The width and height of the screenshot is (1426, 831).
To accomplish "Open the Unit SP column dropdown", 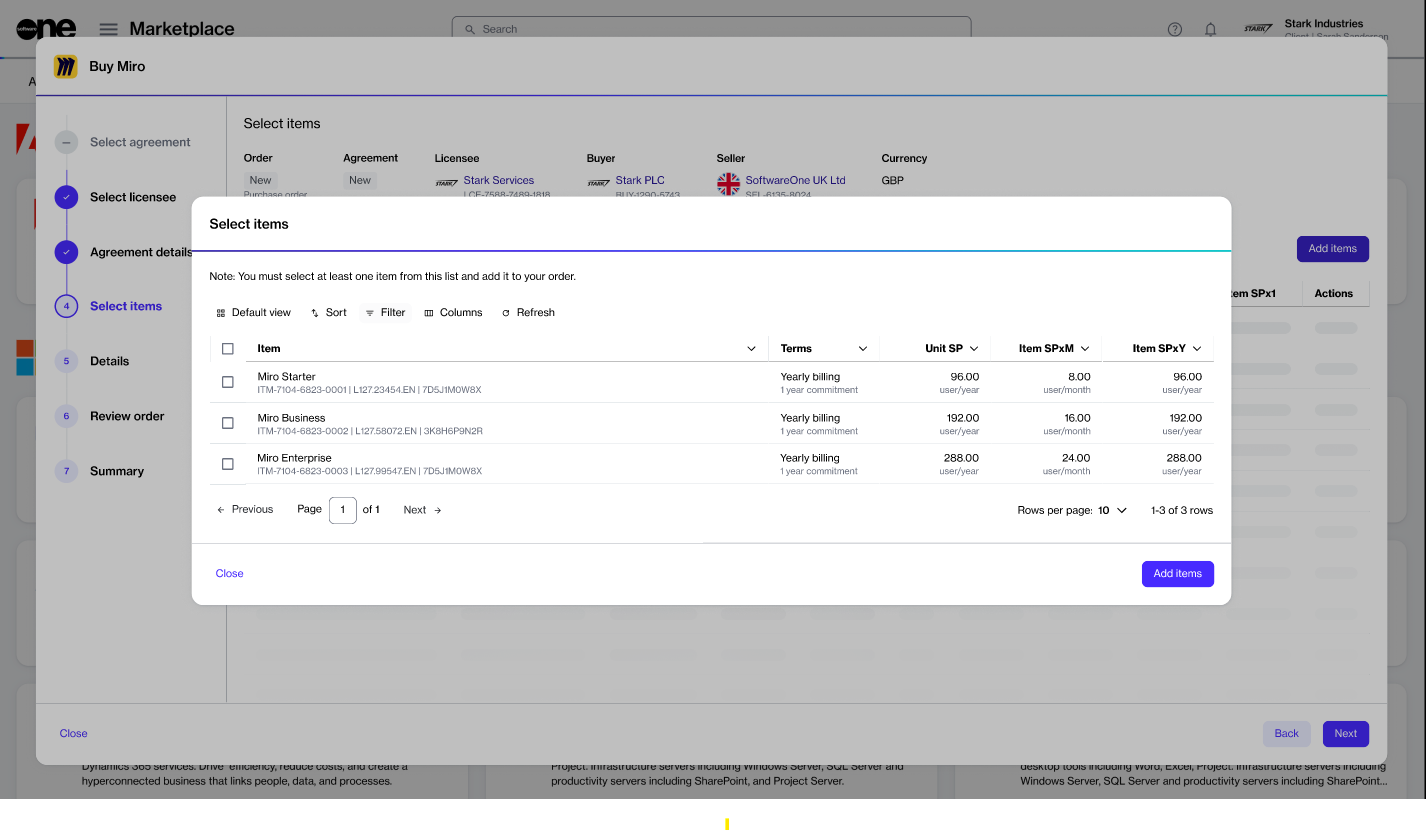I will [974, 349].
